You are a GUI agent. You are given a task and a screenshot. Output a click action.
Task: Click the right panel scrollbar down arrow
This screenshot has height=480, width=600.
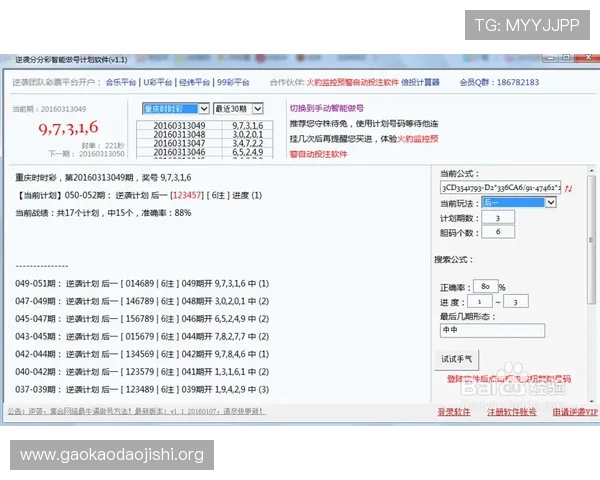pyautogui.click(x=592, y=400)
